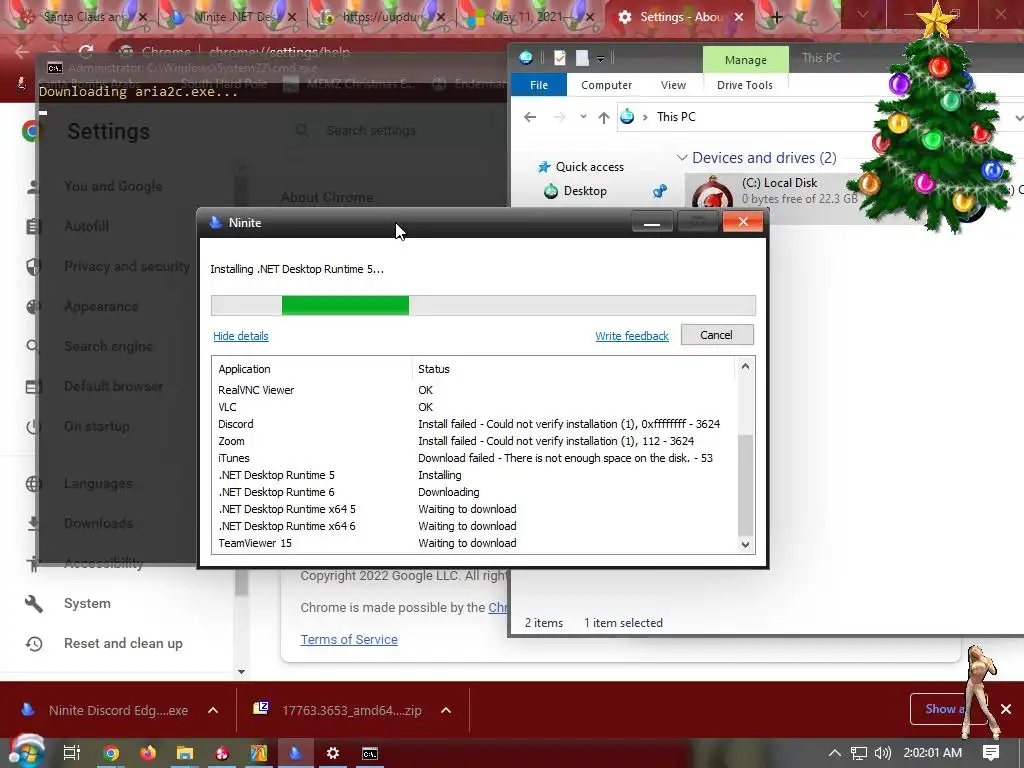Open network status tray icon
Screen dimensions: 1024x768
click(859, 753)
